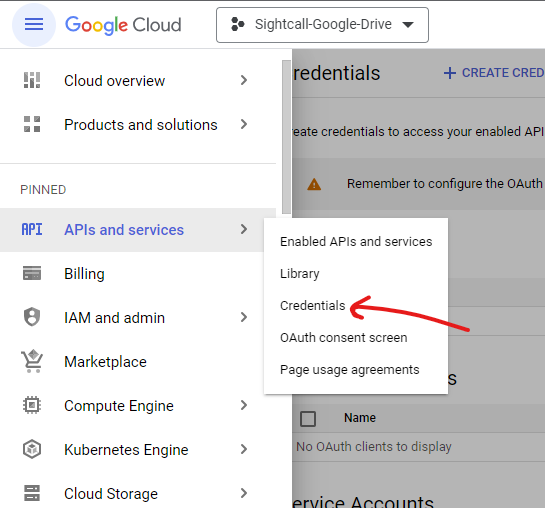This screenshot has height=508, width=545.
Task: Click the plus icon beside Create Credentials
Action: [x=450, y=73]
